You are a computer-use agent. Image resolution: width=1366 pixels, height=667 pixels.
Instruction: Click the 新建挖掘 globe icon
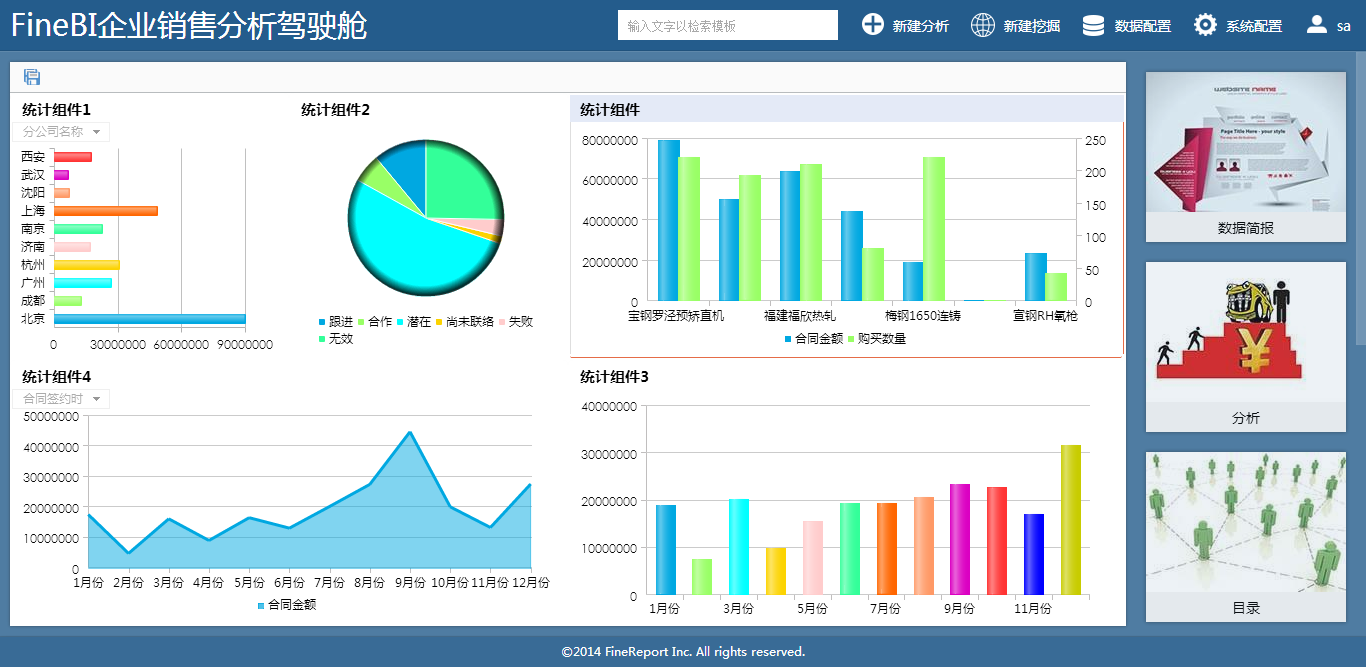click(983, 25)
